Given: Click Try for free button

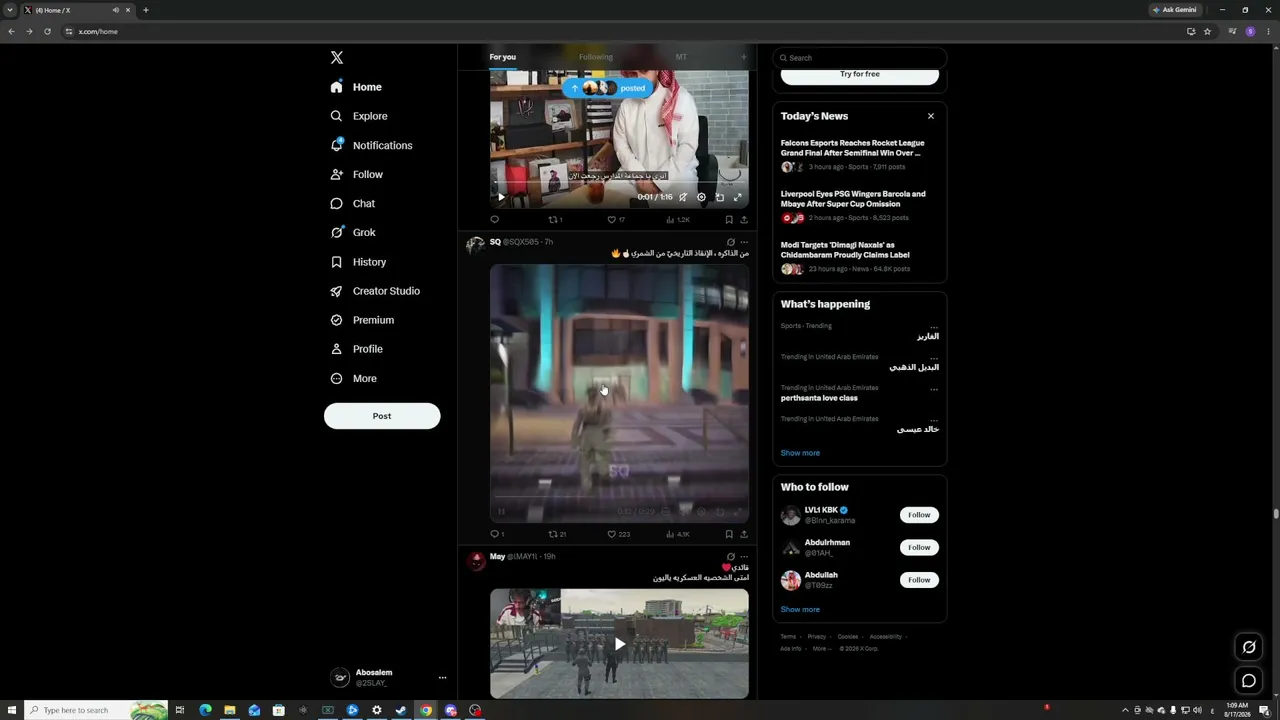Looking at the screenshot, I should (x=860, y=74).
